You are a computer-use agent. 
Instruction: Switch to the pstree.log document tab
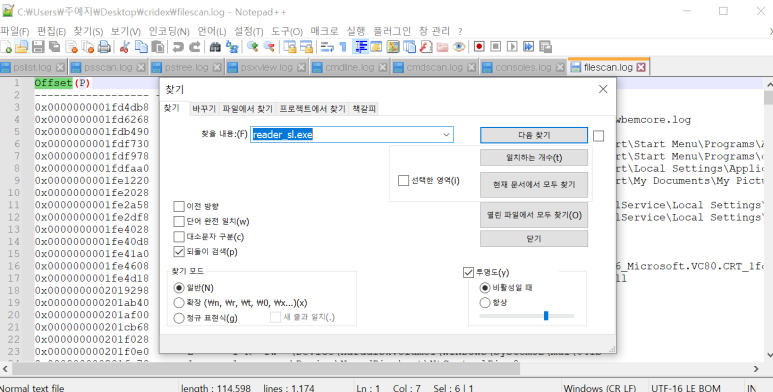click(186, 67)
